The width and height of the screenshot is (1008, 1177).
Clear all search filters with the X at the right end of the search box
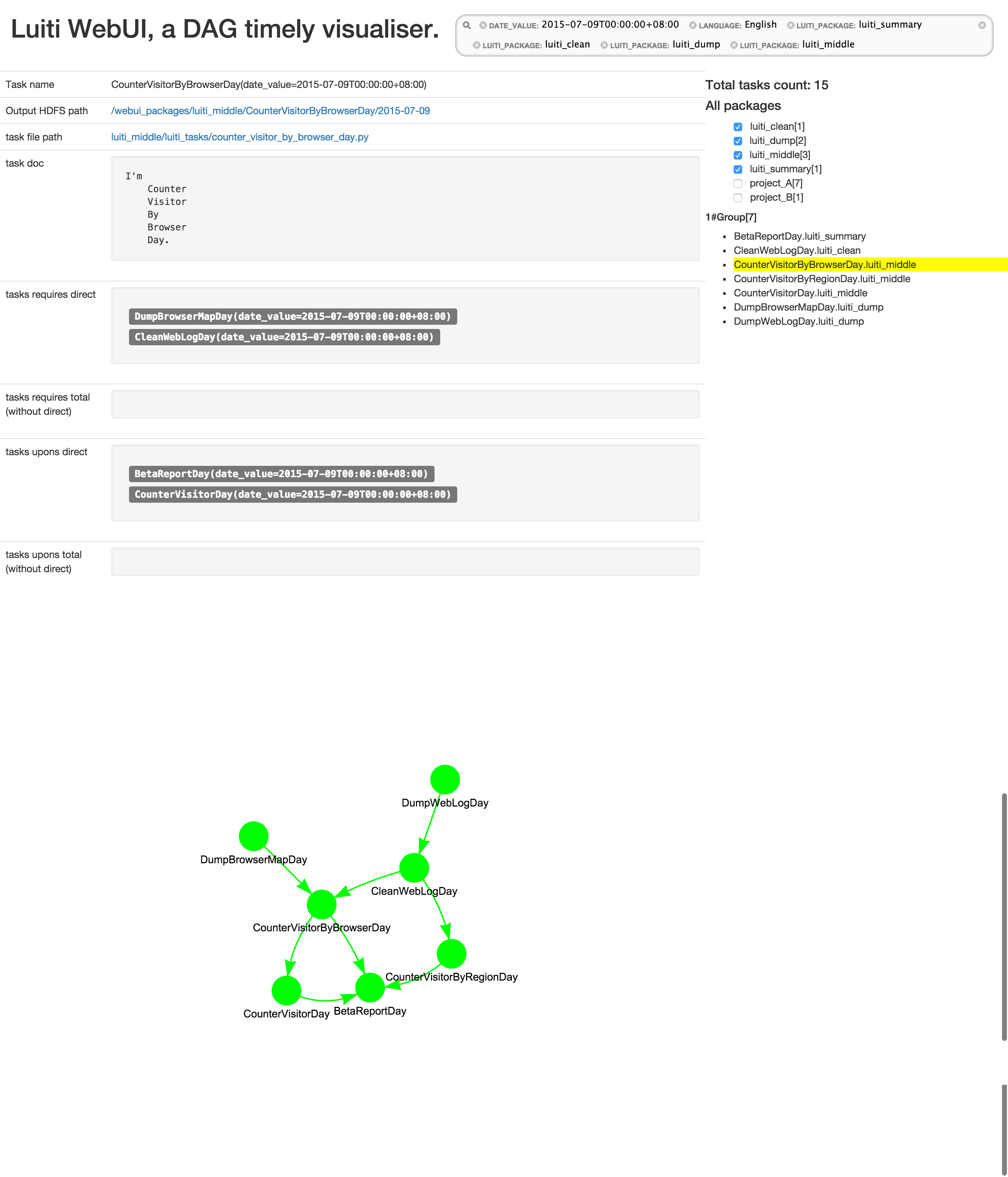coord(982,25)
